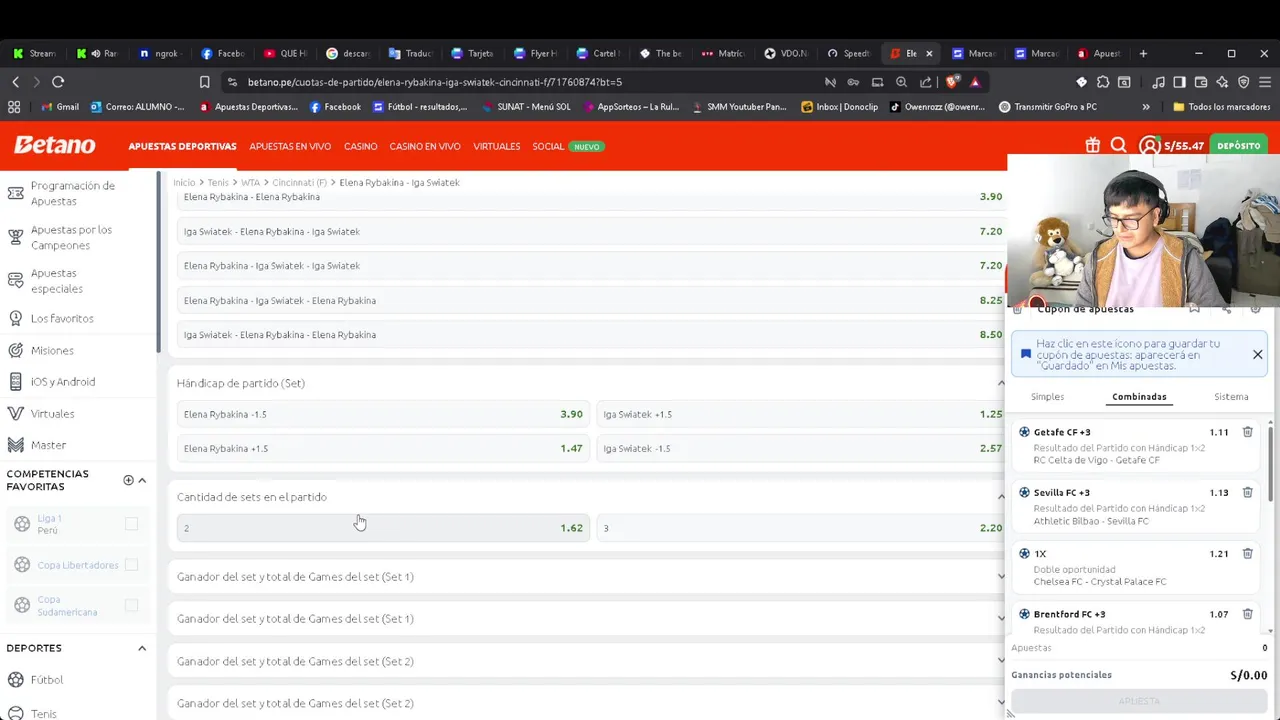Close the saved coupon hint banner
The height and width of the screenshot is (720, 1280).
tap(1257, 355)
